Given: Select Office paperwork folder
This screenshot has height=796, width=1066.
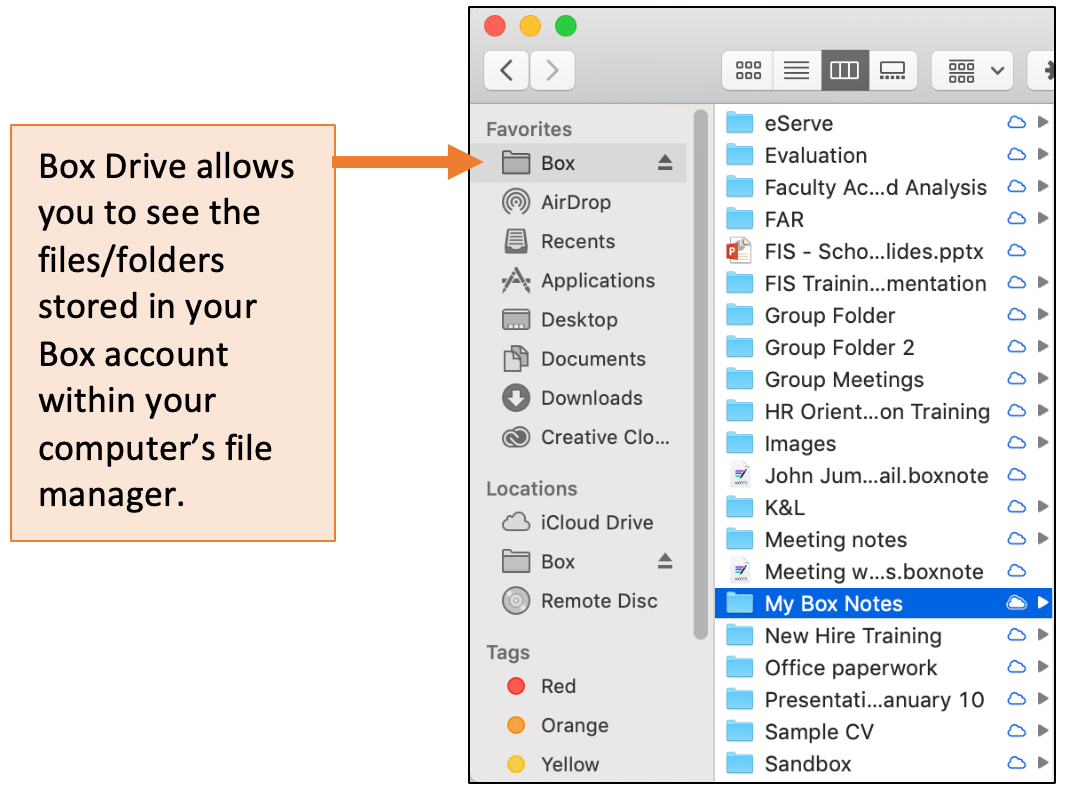Looking at the screenshot, I should [883, 668].
